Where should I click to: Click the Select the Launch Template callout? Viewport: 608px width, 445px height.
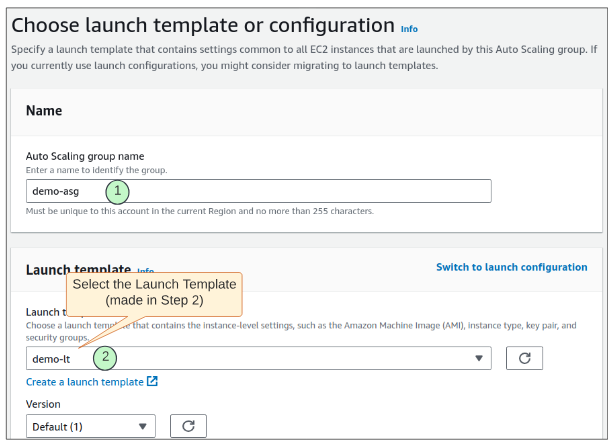point(154,292)
